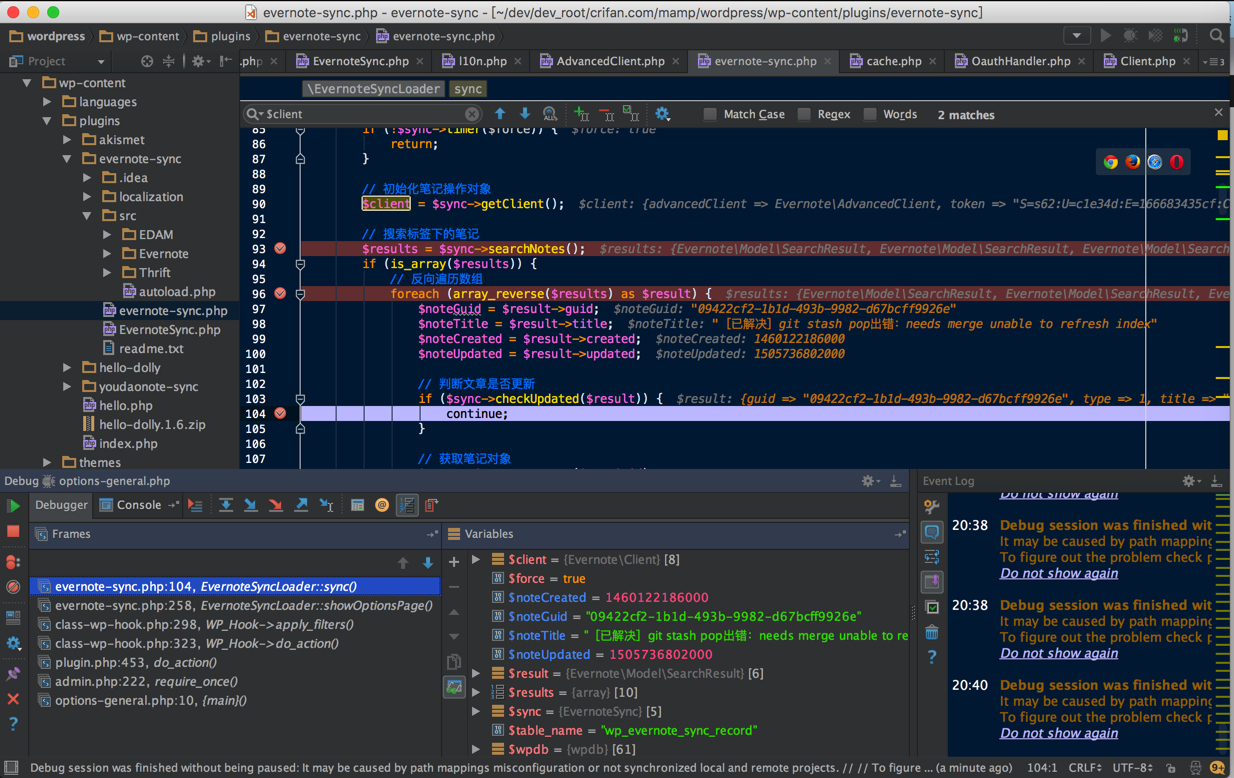Open in Chrome browser icon
The image size is (1234, 778).
[x=1111, y=162]
